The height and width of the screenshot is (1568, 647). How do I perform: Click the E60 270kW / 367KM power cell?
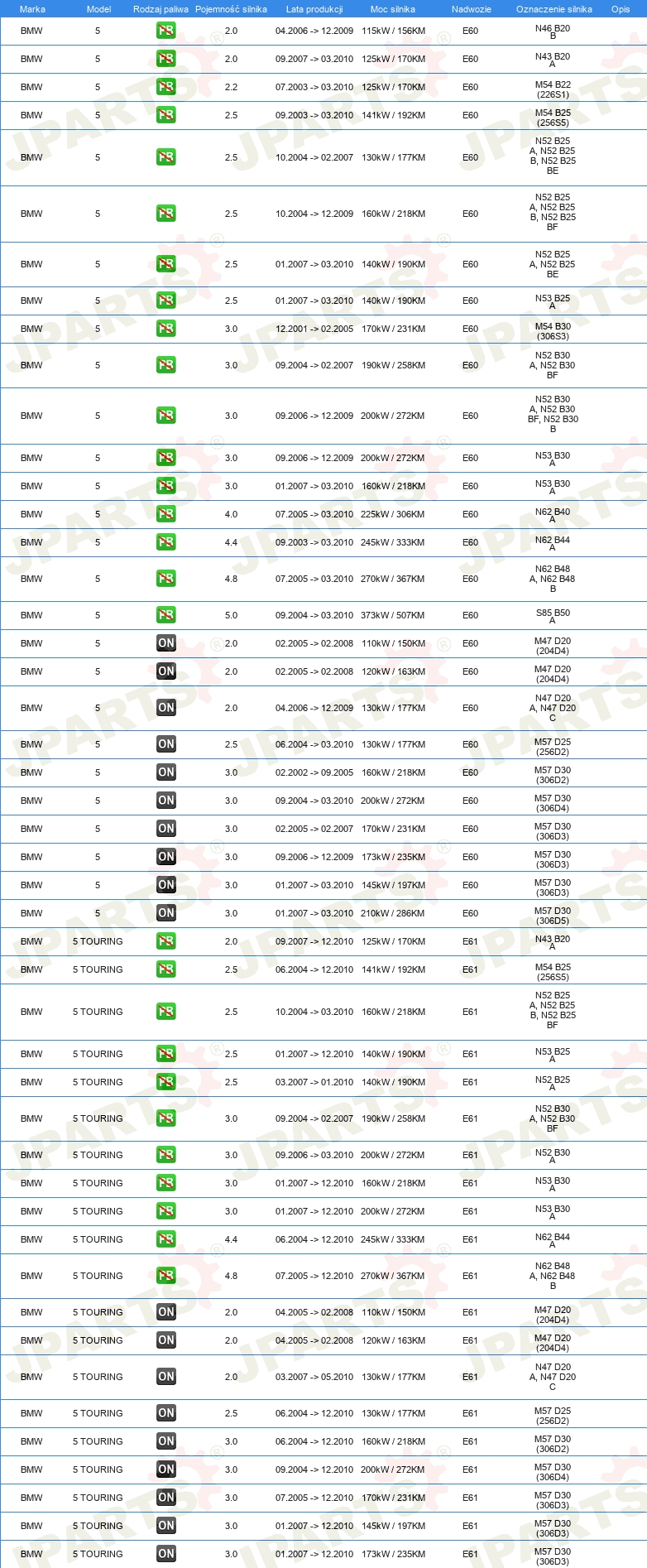coord(393,579)
